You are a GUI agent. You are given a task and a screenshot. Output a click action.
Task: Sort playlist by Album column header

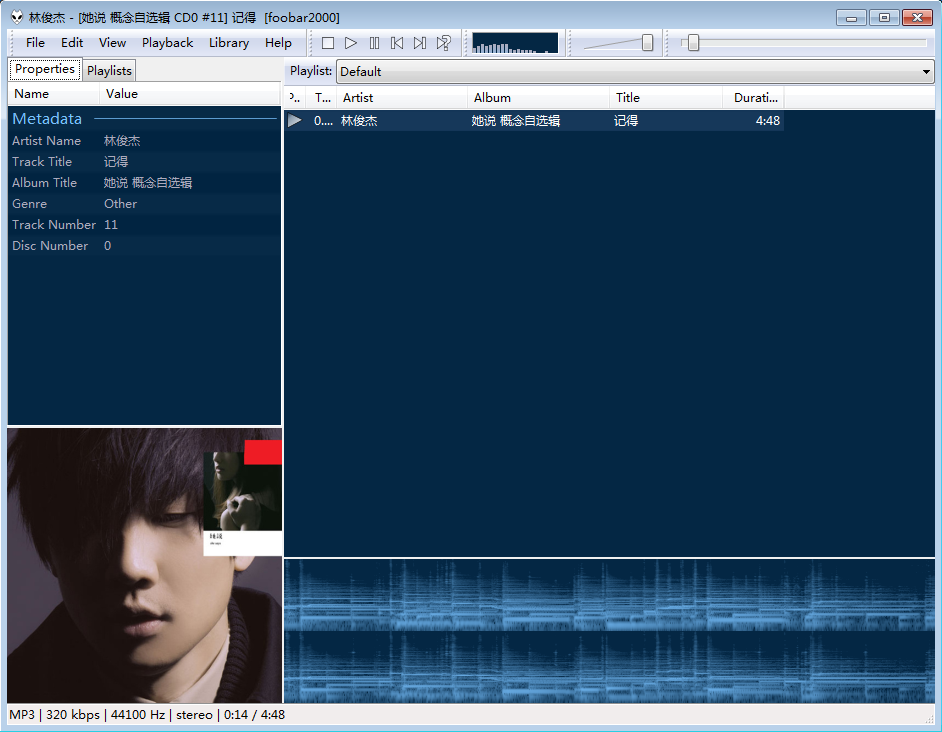(x=538, y=98)
